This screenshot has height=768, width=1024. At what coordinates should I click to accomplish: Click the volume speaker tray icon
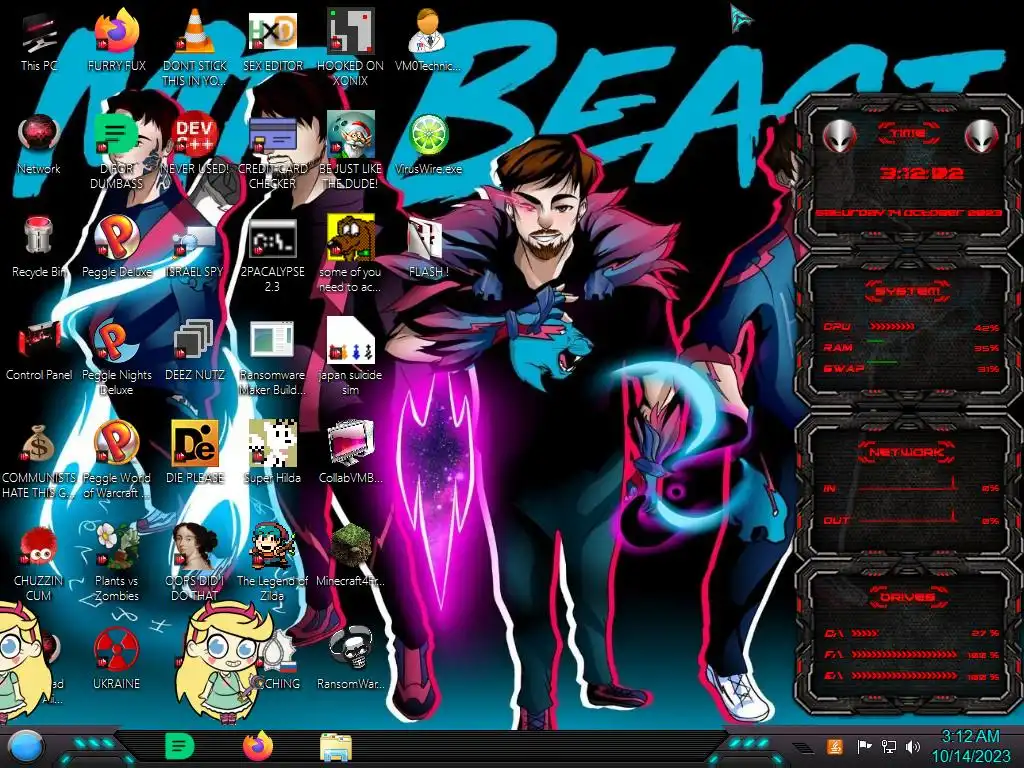coord(912,746)
